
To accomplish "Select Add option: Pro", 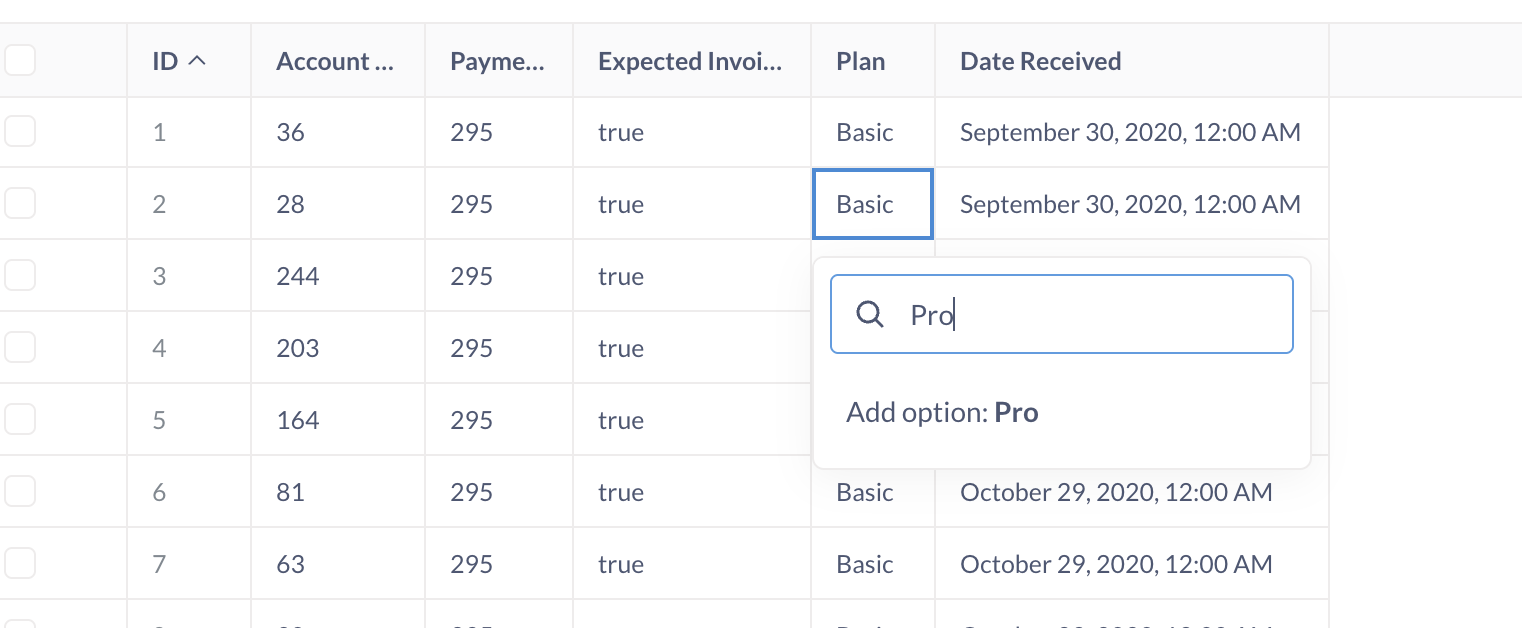I will pyautogui.click(x=942, y=411).
